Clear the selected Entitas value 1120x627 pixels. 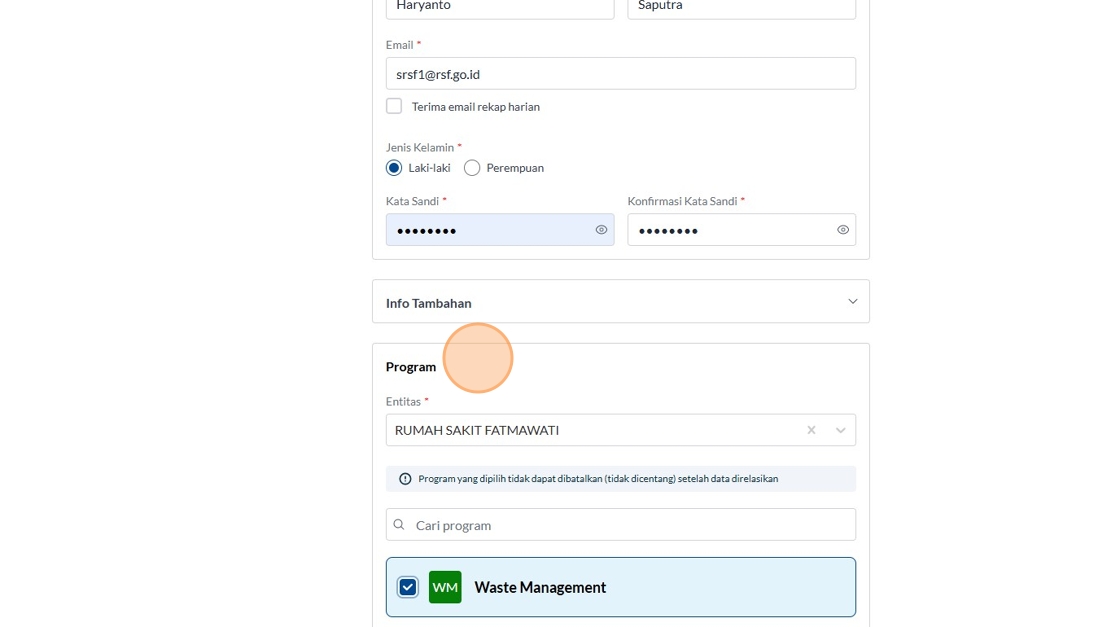[x=811, y=430]
